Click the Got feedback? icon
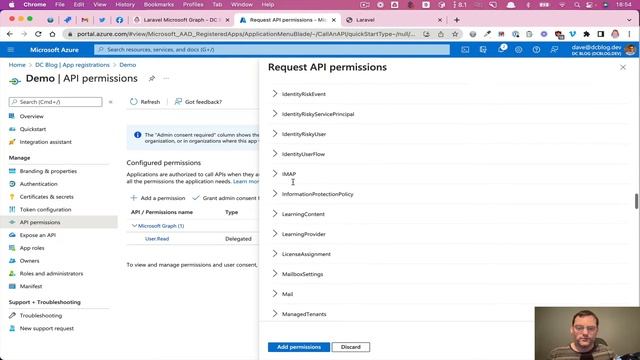Screen dimensions: 640x360 point(178,102)
